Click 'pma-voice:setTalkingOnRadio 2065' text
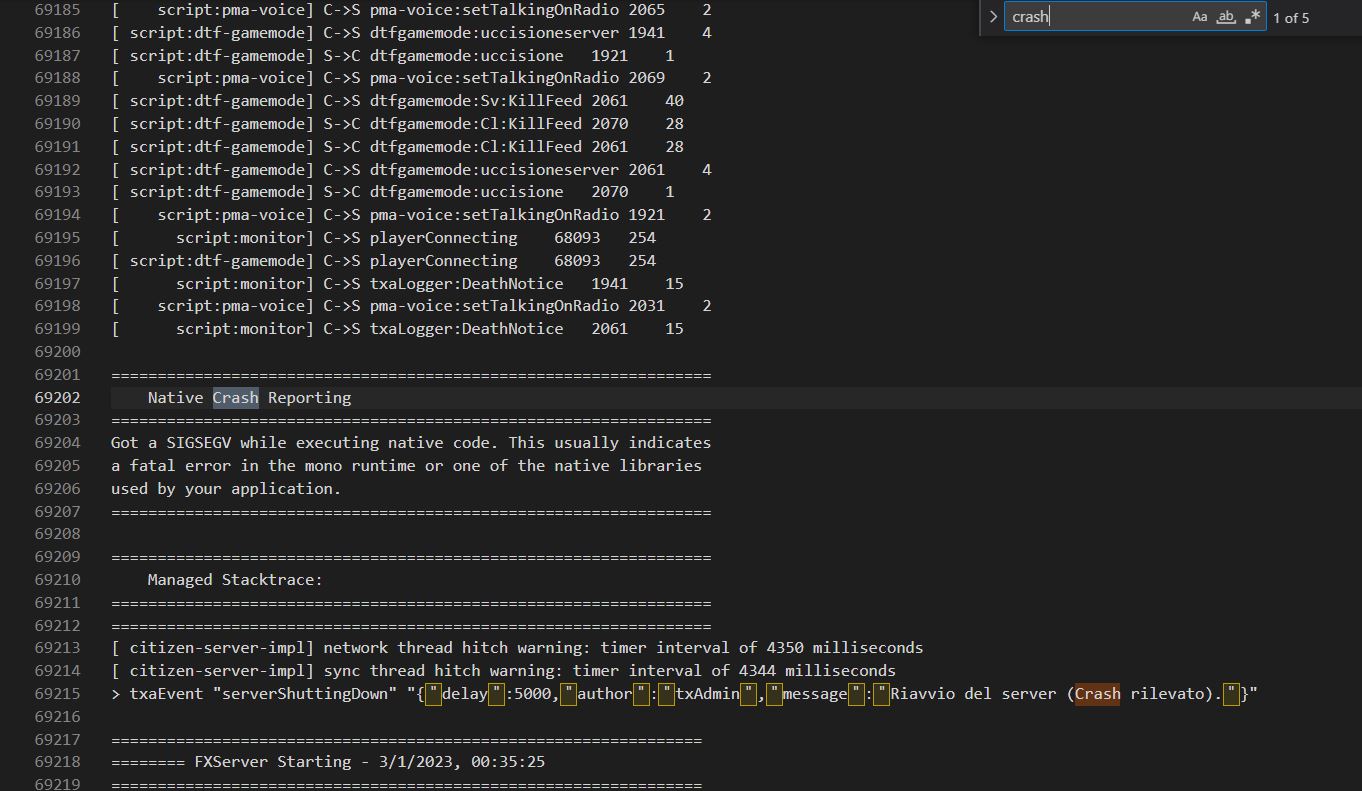The height and width of the screenshot is (791, 1362). 517,10
